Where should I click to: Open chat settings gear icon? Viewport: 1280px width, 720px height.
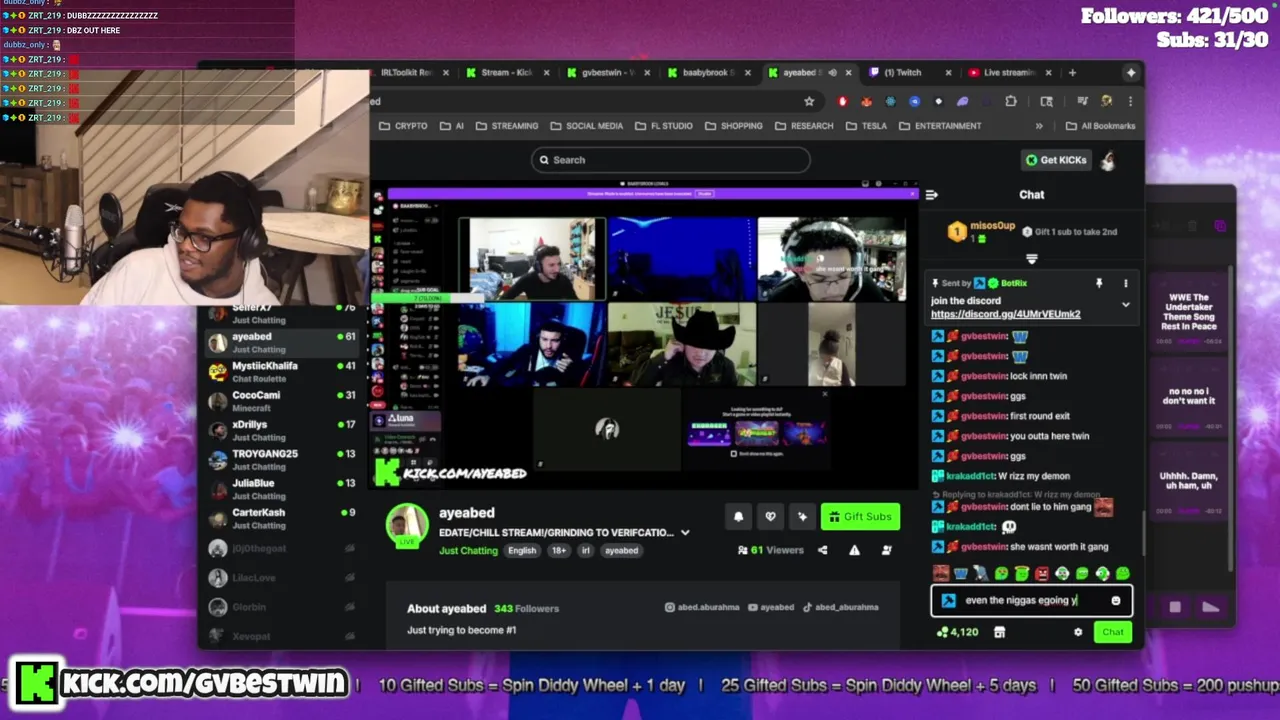(1078, 632)
